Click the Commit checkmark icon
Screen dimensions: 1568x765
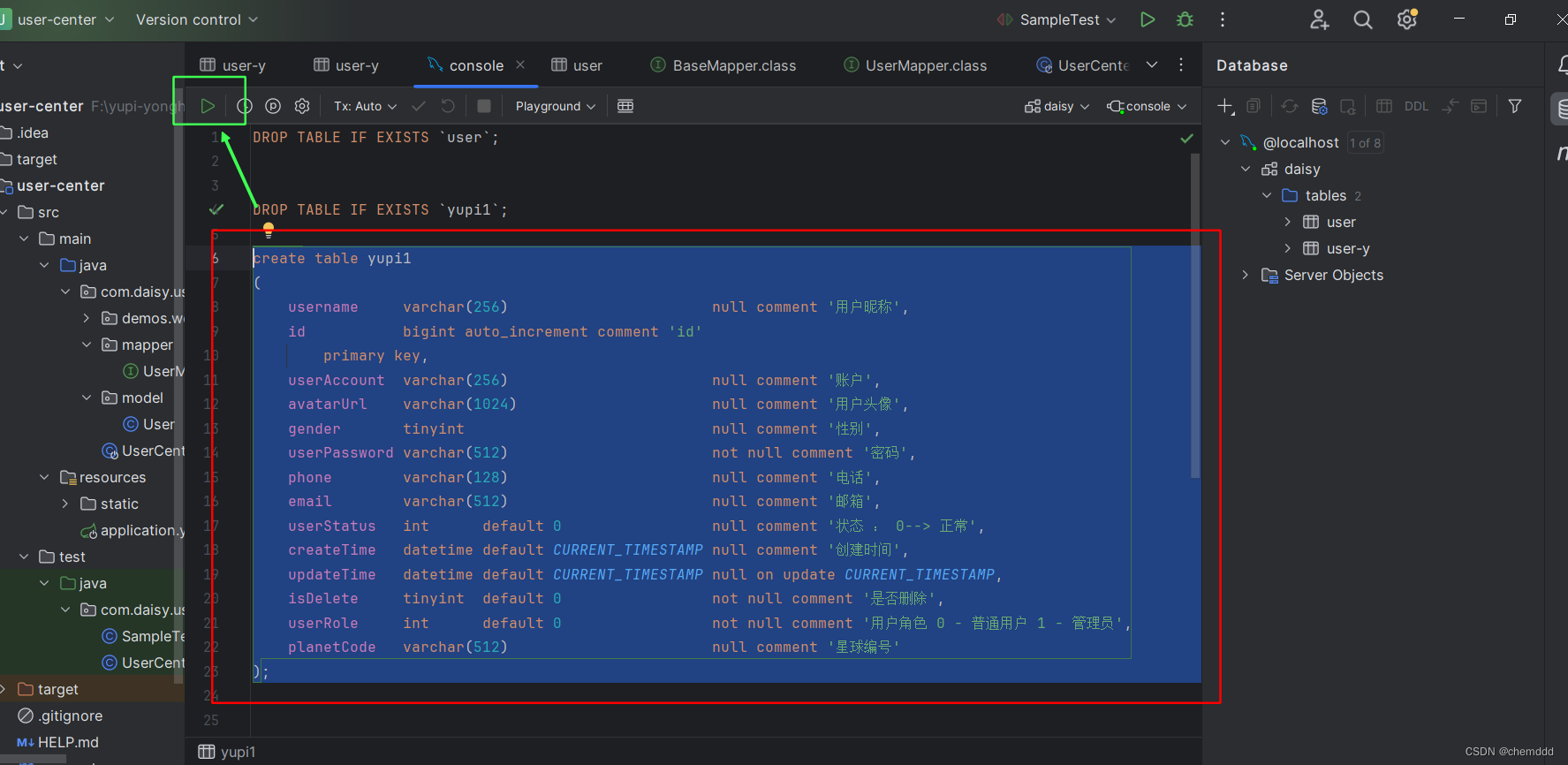click(419, 106)
